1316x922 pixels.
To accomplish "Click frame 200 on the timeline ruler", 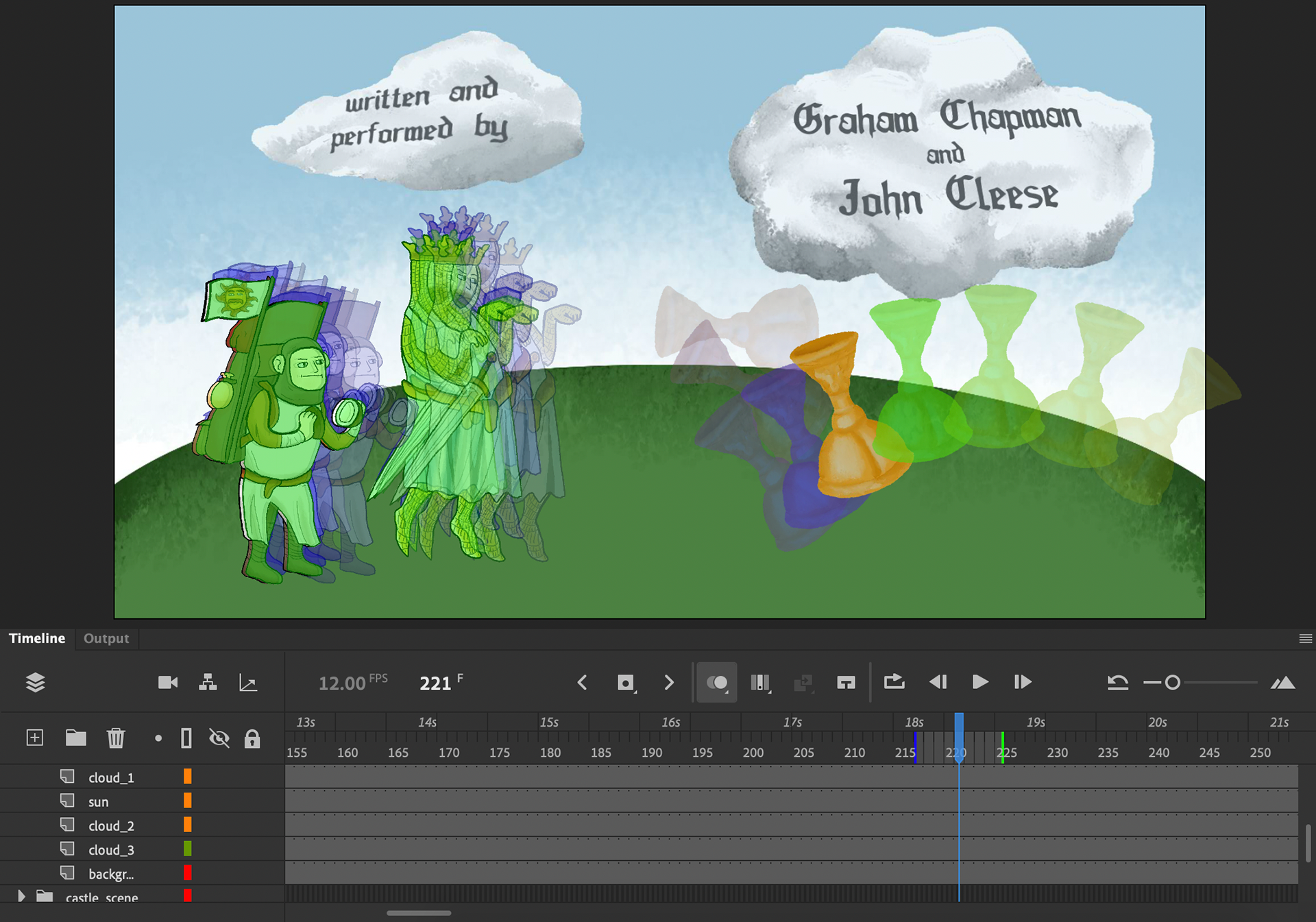I will click(753, 752).
